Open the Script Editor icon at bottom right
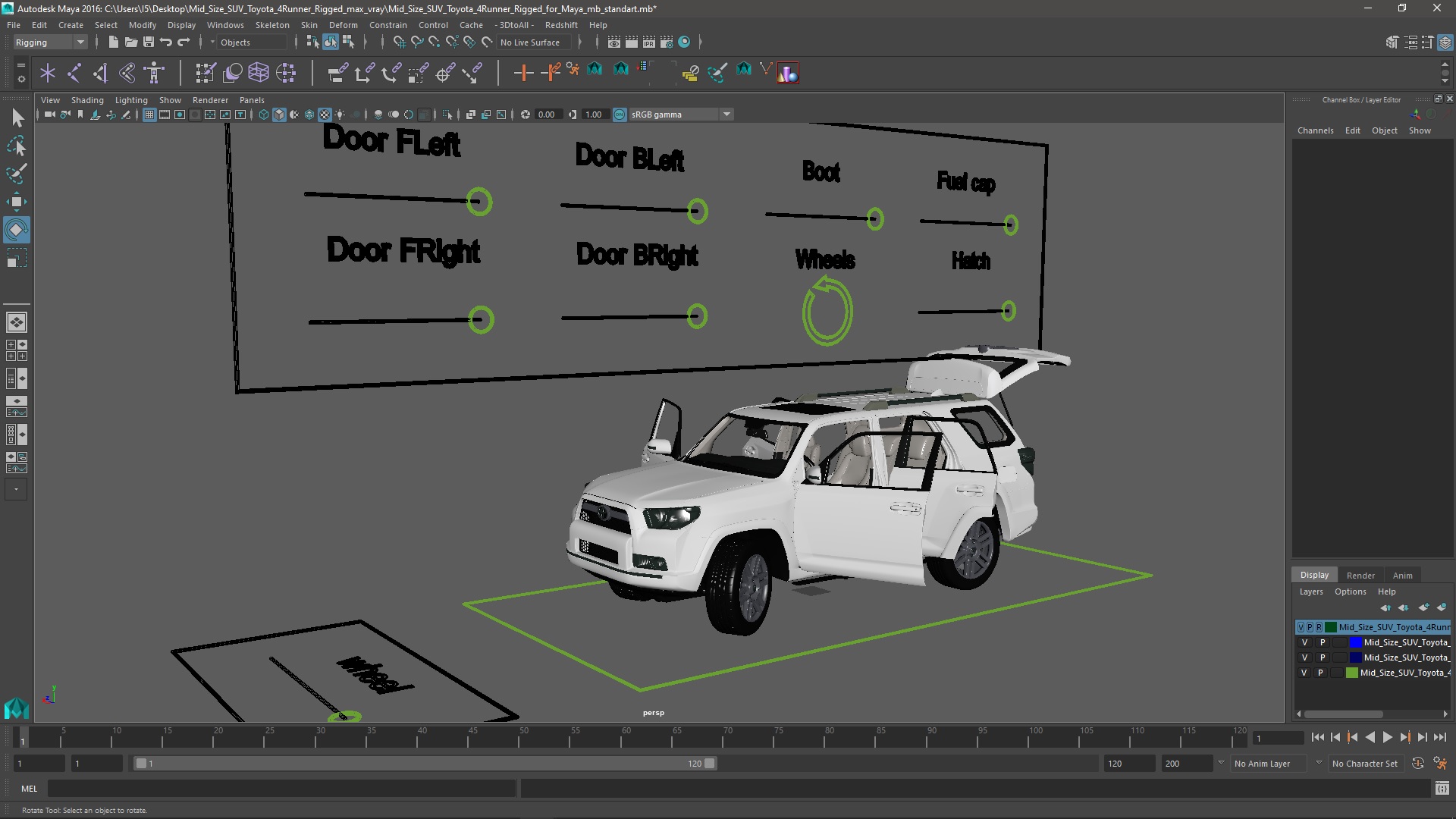Image resolution: width=1456 pixels, height=819 pixels. (x=1442, y=789)
